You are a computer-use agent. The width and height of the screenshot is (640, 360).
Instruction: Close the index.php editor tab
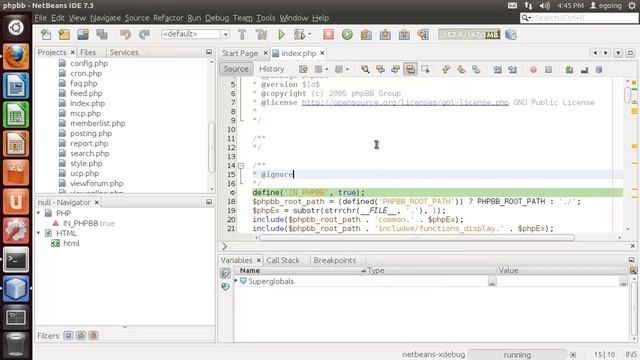coord(322,53)
